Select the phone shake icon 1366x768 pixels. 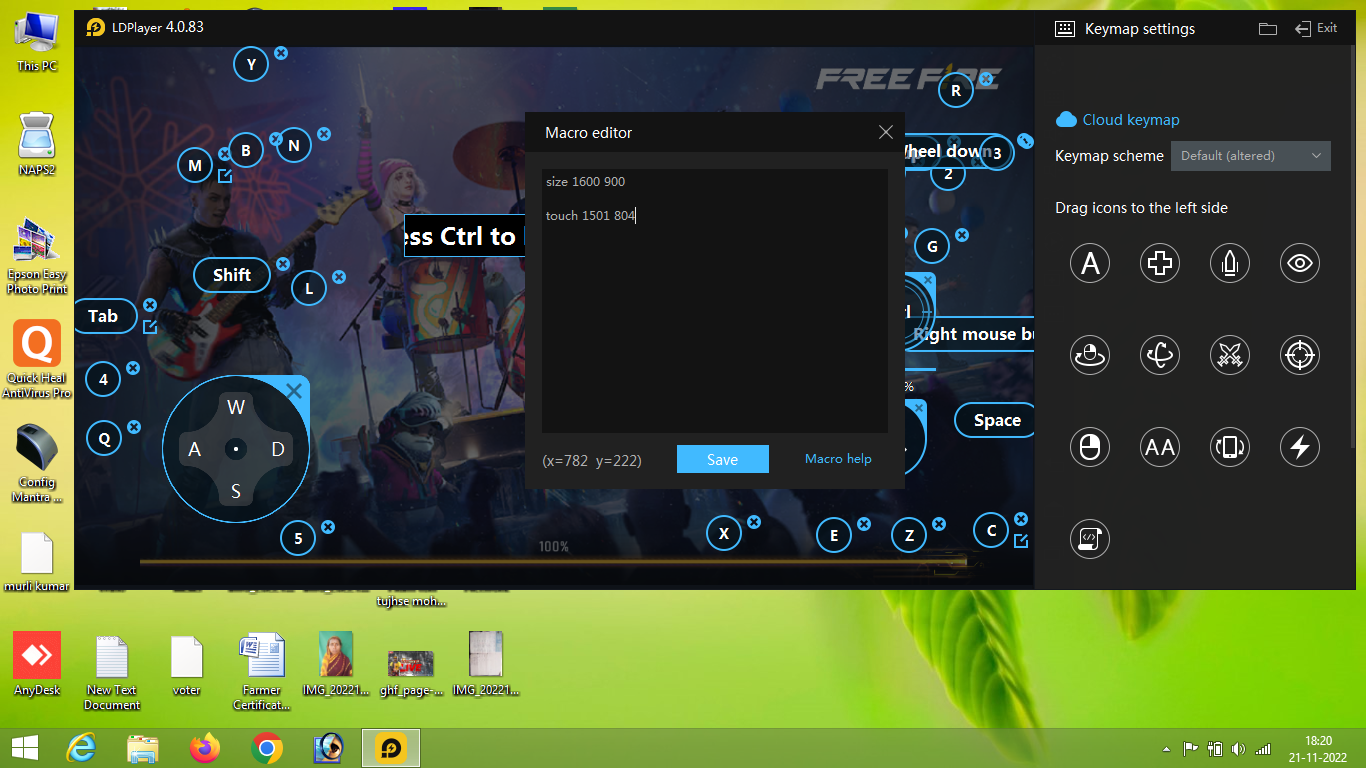pyautogui.click(x=1230, y=447)
